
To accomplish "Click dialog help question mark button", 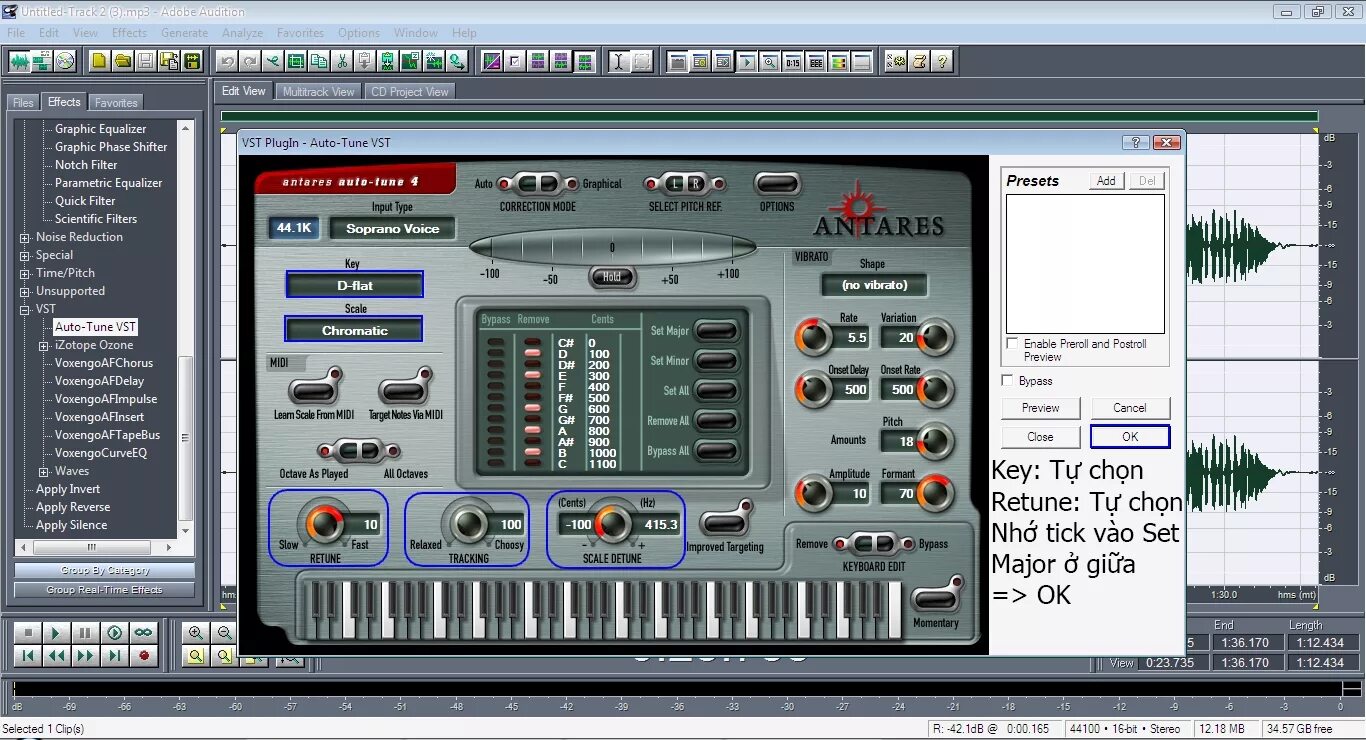I will [x=1135, y=143].
